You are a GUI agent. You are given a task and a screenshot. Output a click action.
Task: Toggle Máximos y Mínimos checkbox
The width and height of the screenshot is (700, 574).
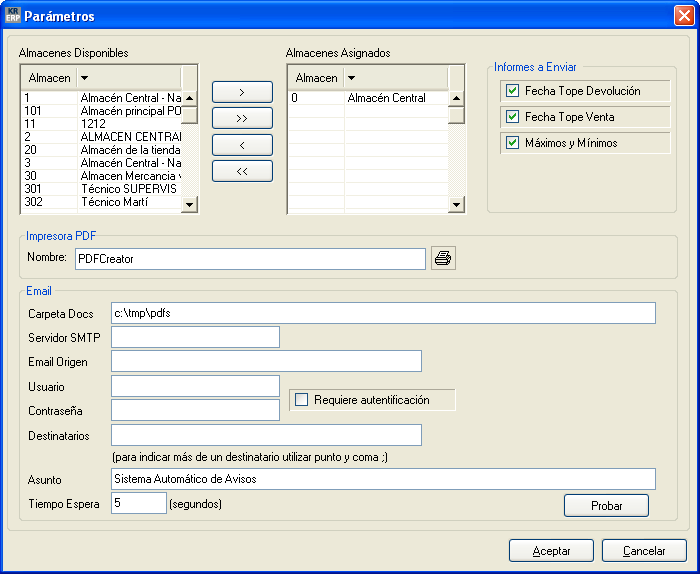coord(512,142)
